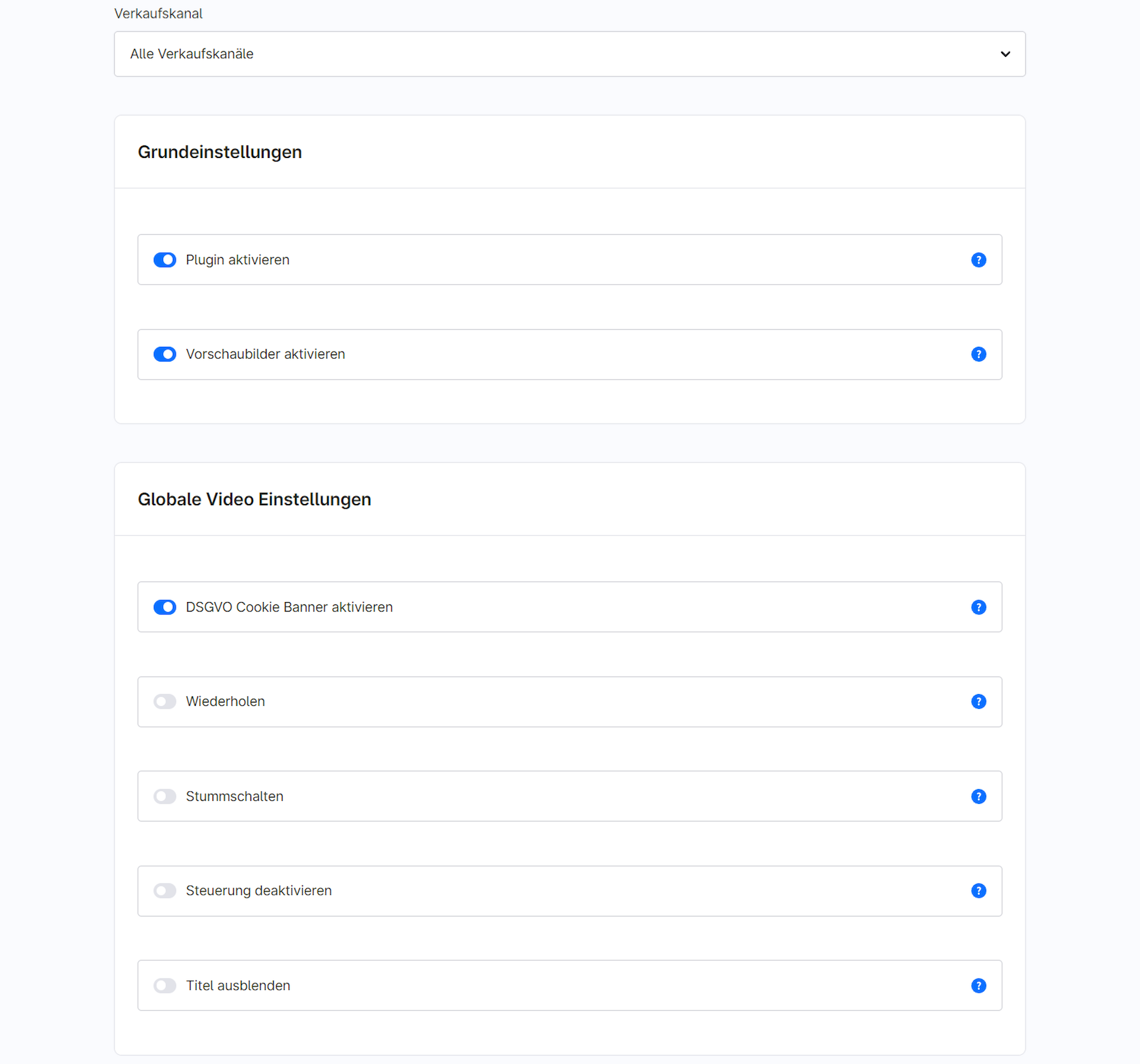Show help tooltip for Wiederholen

(x=978, y=702)
